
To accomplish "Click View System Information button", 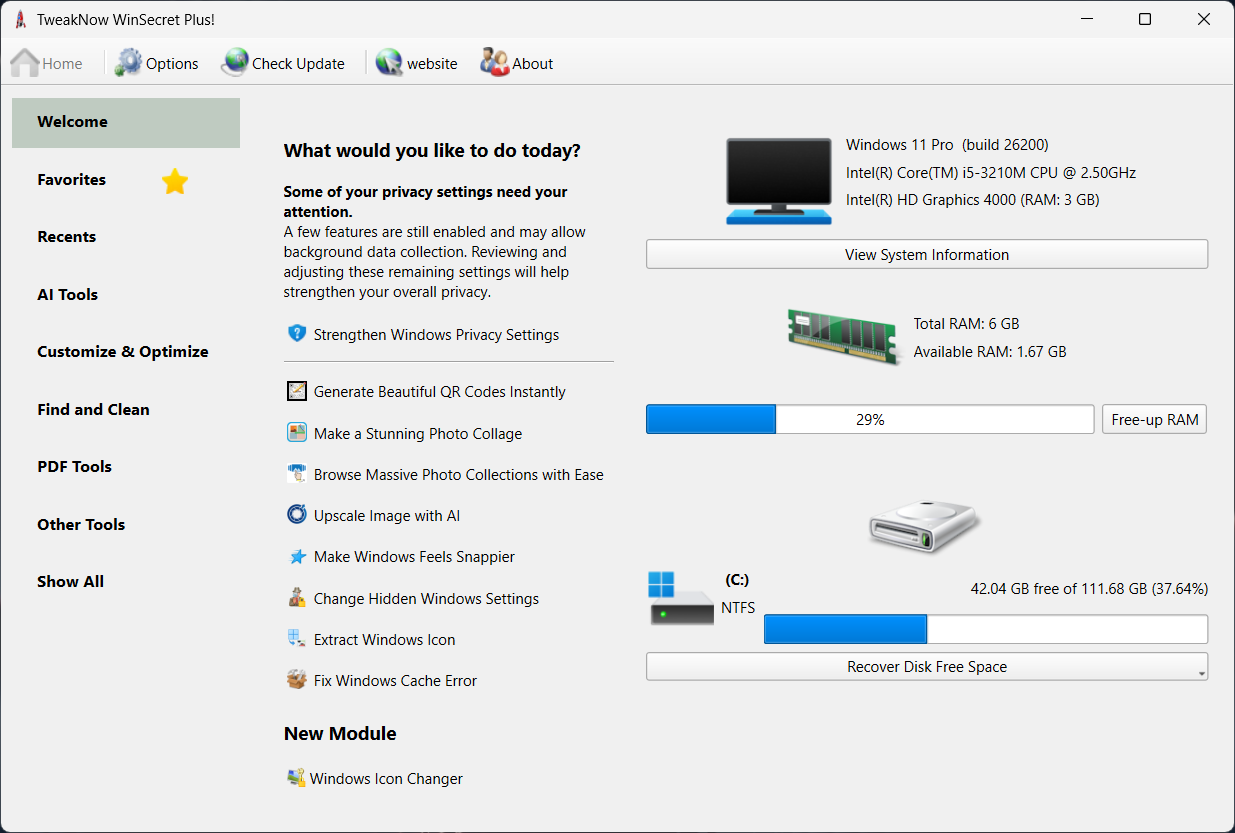I will [x=927, y=254].
